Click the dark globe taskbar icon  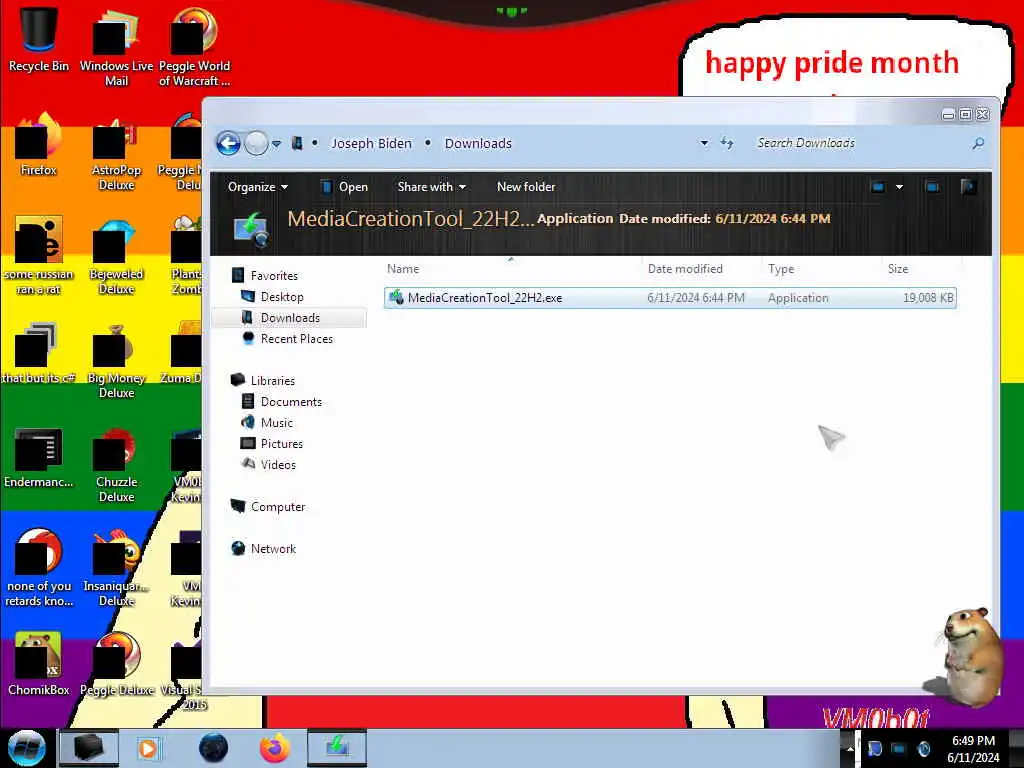pos(213,748)
